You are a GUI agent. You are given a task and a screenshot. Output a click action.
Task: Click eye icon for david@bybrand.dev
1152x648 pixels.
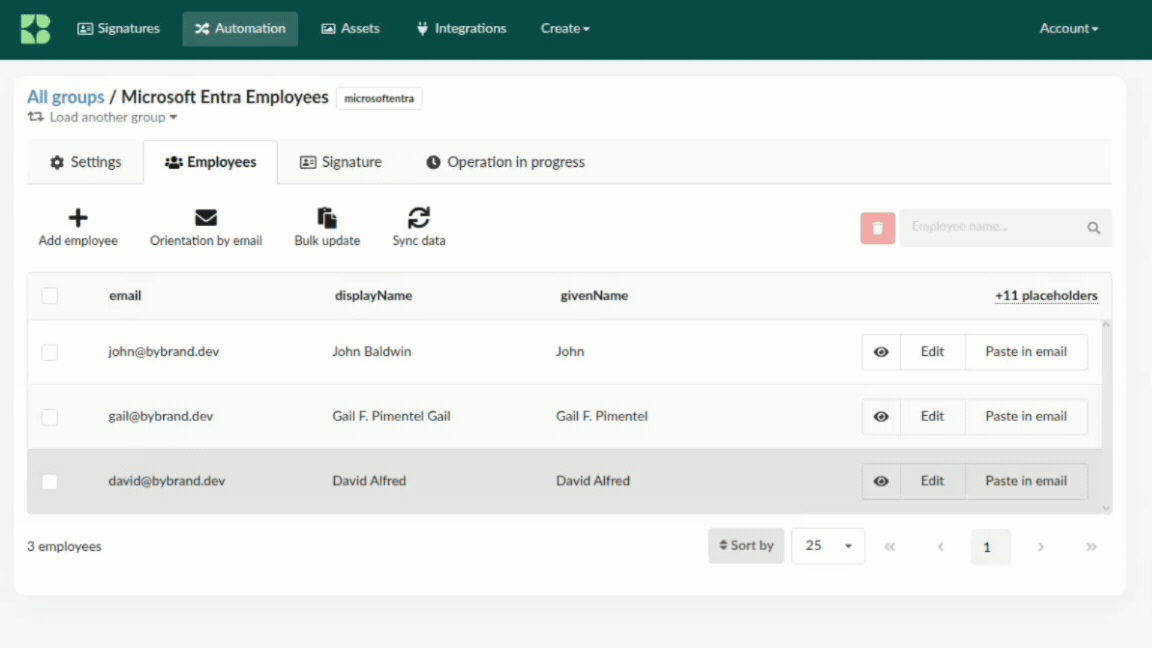(x=881, y=481)
